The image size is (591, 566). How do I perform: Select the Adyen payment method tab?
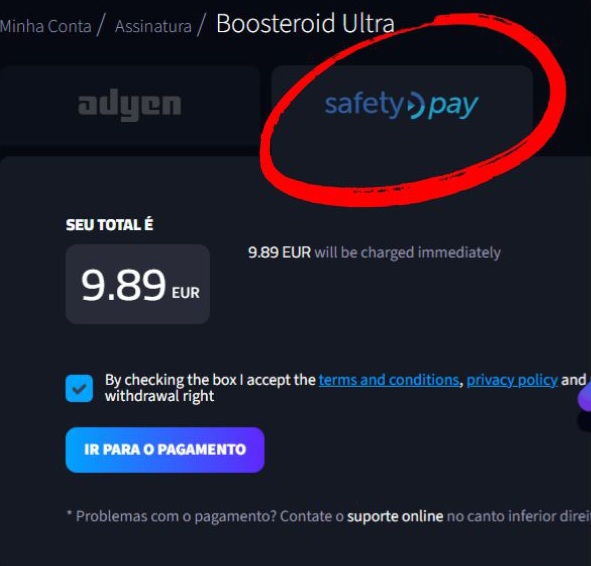pos(130,105)
